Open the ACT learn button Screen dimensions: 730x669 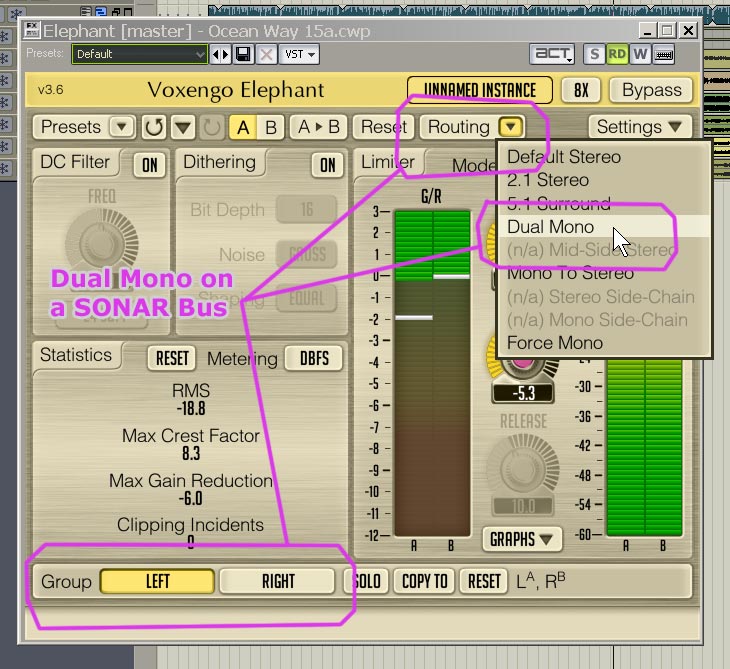[553, 54]
